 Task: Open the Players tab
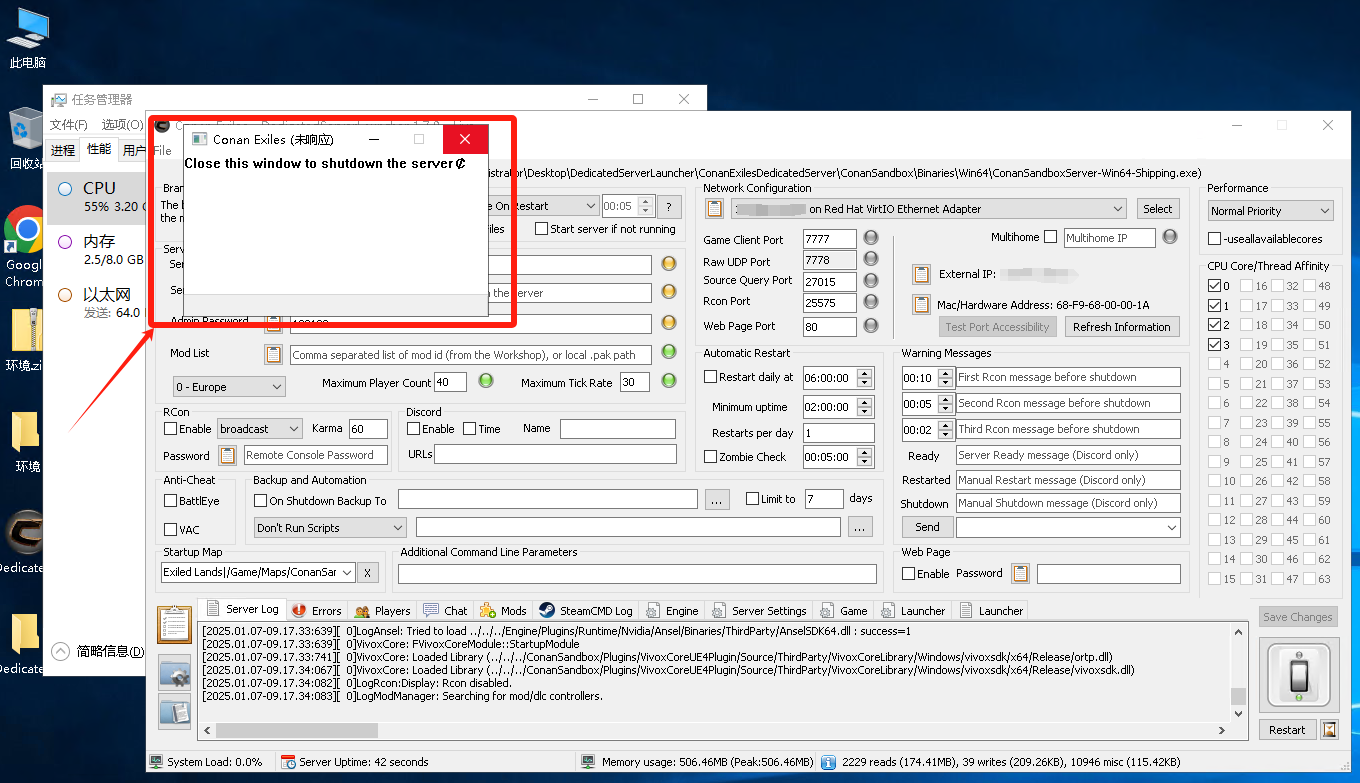point(381,611)
